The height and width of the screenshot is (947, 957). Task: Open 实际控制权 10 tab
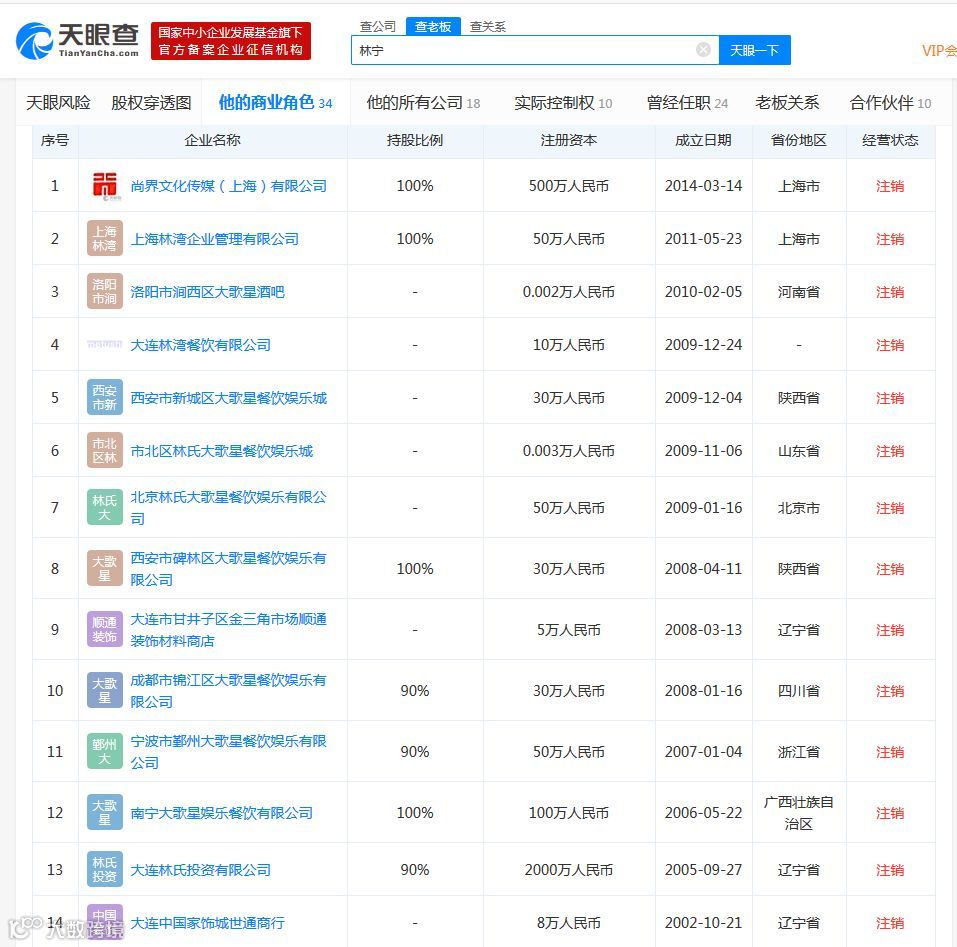[x=563, y=103]
